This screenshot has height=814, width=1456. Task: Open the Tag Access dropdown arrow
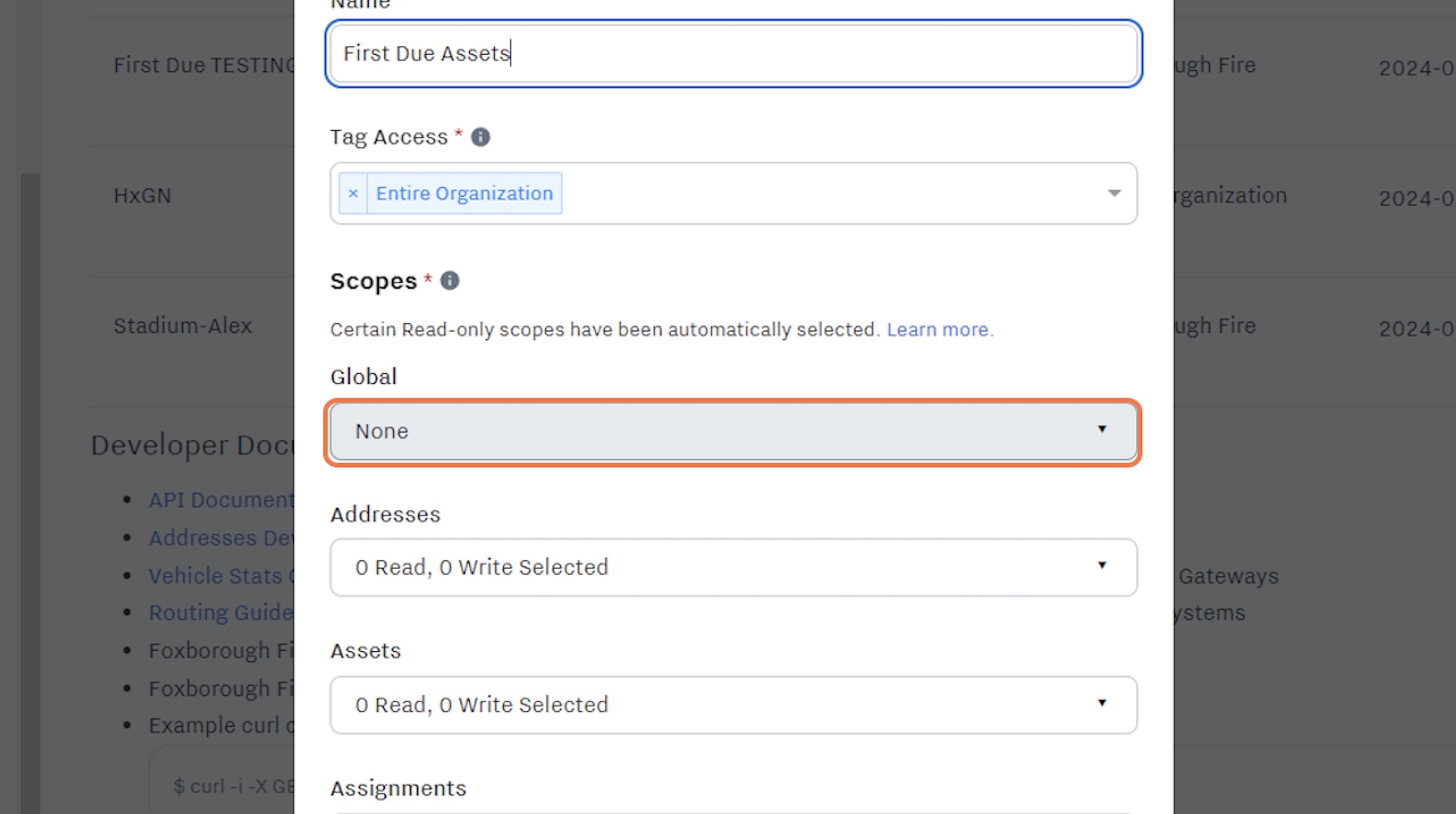[x=1114, y=193]
